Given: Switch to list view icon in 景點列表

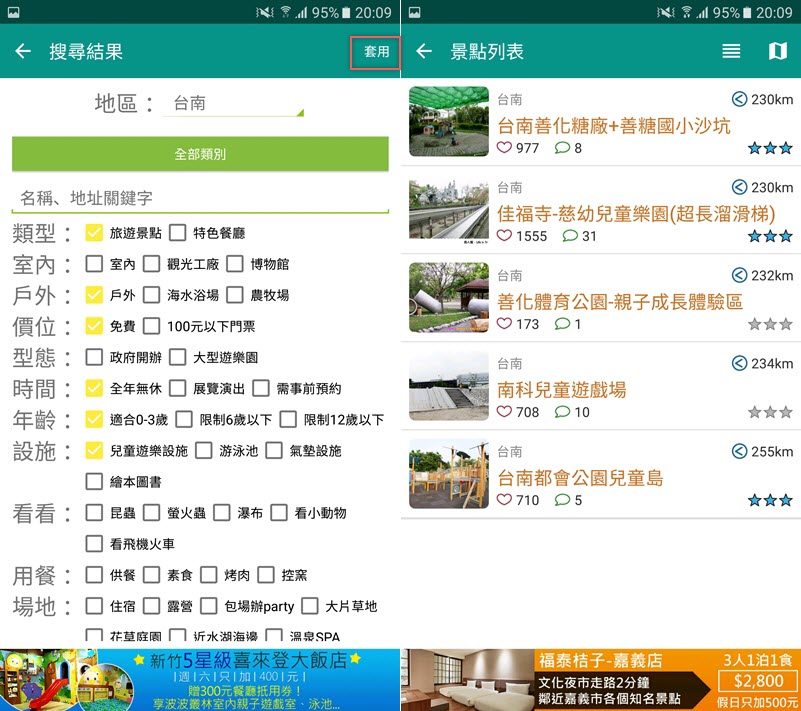Looking at the screenshot, I should (731, 51).
